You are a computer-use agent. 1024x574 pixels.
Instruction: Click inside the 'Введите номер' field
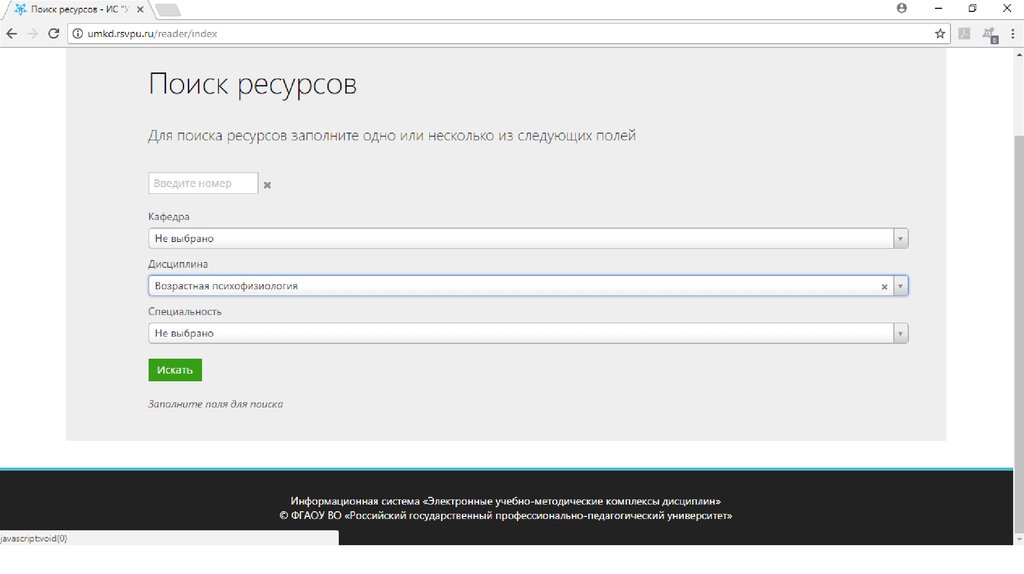pyautogui.click(x=203, y=184)
